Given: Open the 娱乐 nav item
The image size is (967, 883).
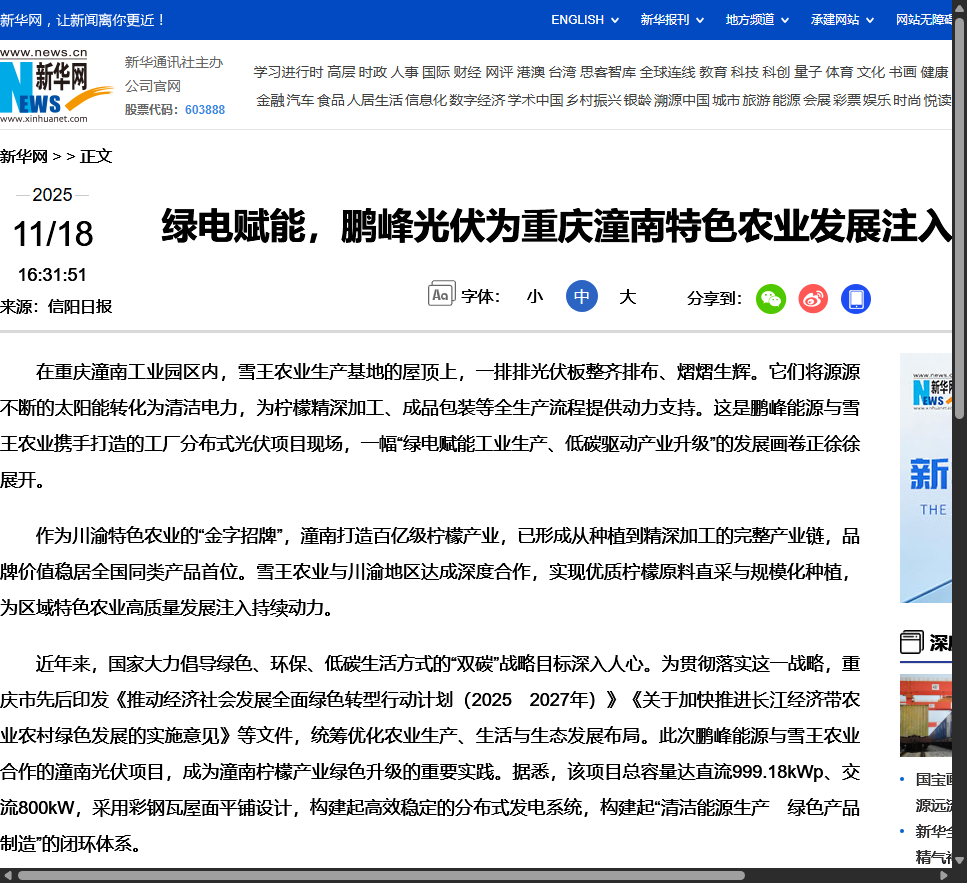Looking at the screenshot, I should click(x=877, y=100).
